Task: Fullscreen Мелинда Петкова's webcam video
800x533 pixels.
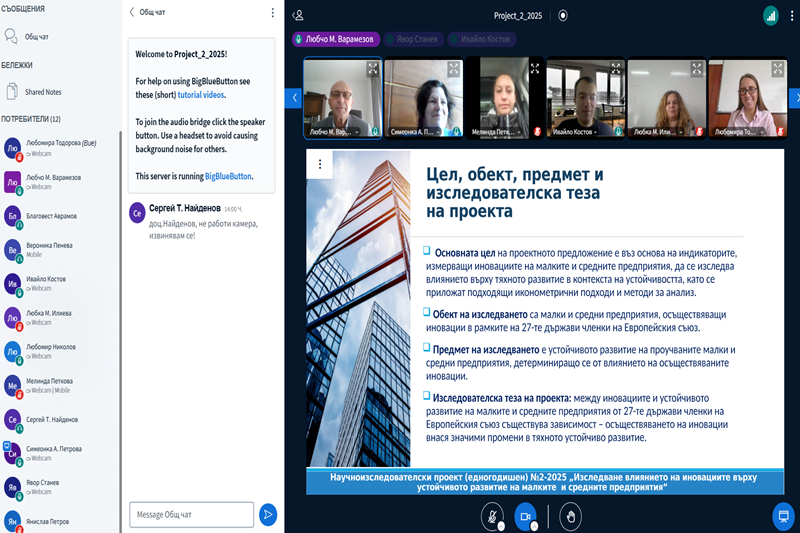Action: [x=534, y=69]
